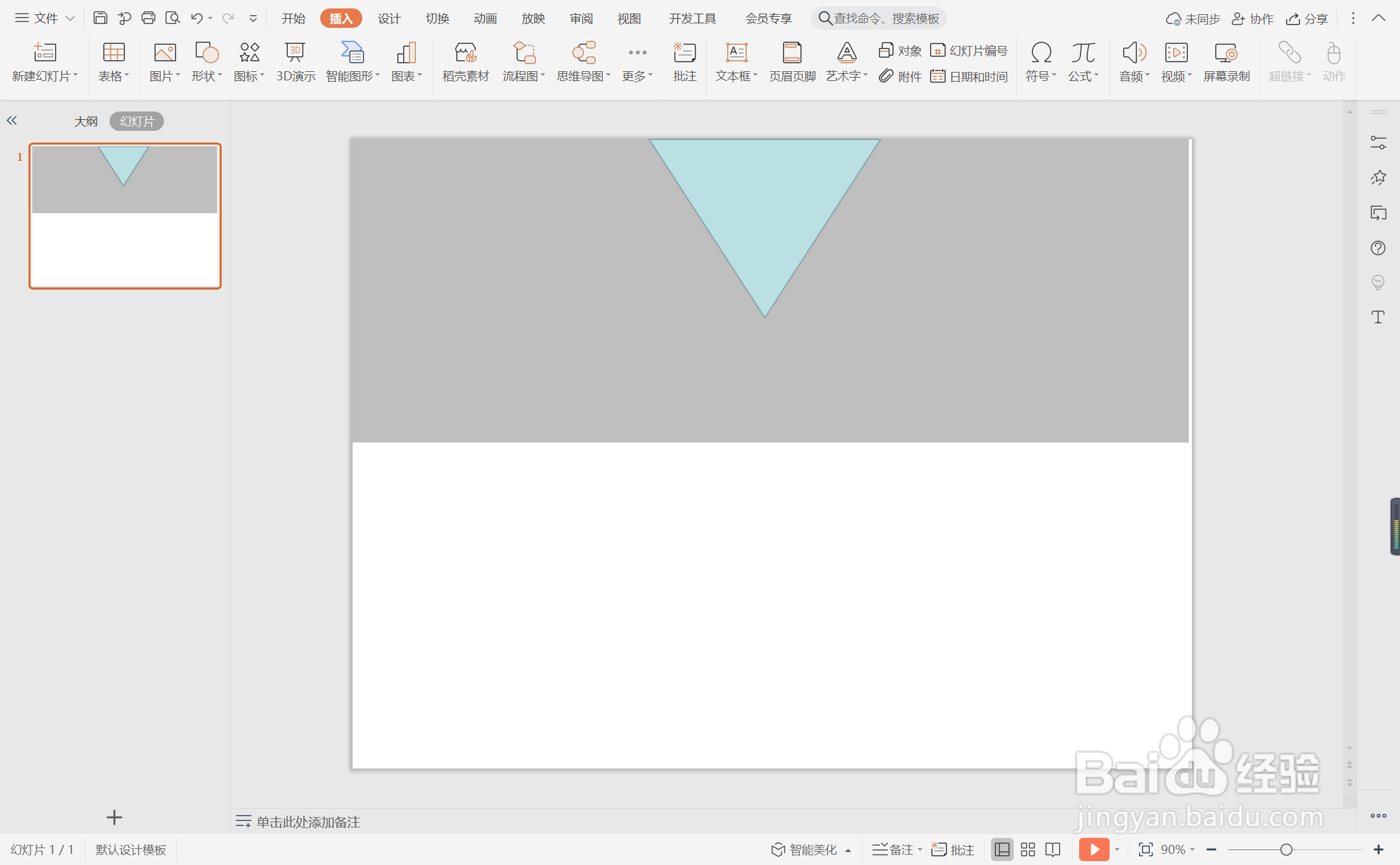Screen dimensions: 1400x865
Task: Open the 3D演示 tool
Action: click(296, 62)
